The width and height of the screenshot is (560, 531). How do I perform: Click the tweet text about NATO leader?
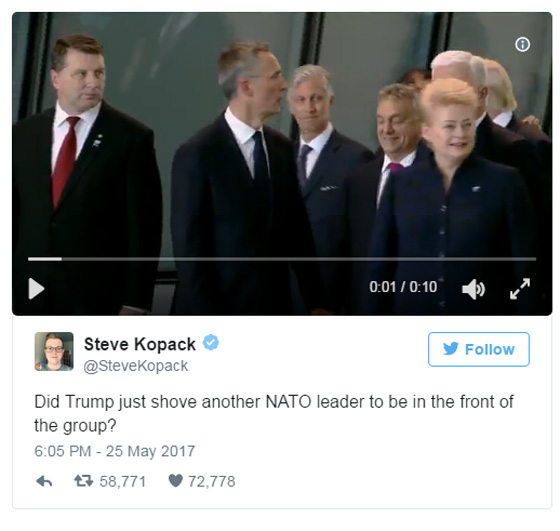[x=274, y=414]
